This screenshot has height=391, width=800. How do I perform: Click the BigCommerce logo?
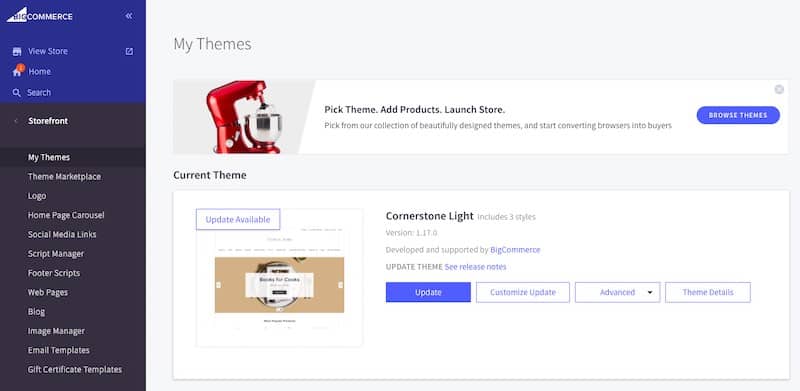click(39, 15)
